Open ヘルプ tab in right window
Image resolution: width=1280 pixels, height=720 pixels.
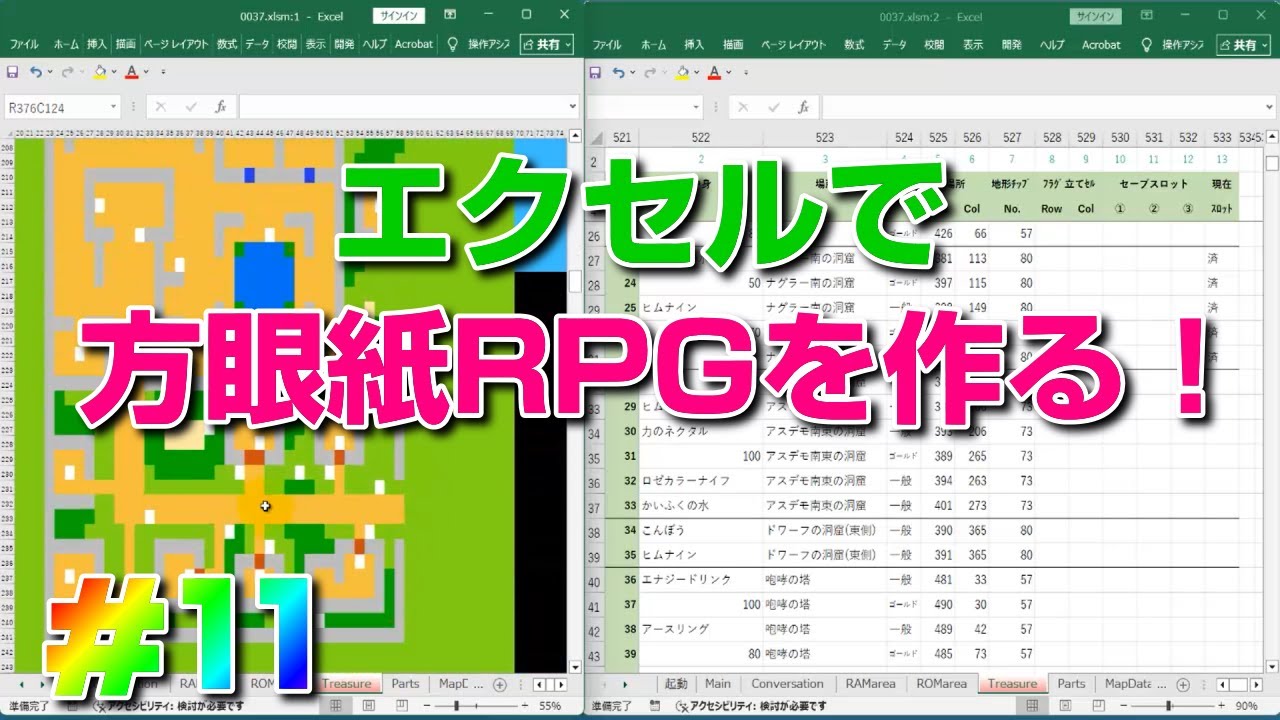(1052, 44)
